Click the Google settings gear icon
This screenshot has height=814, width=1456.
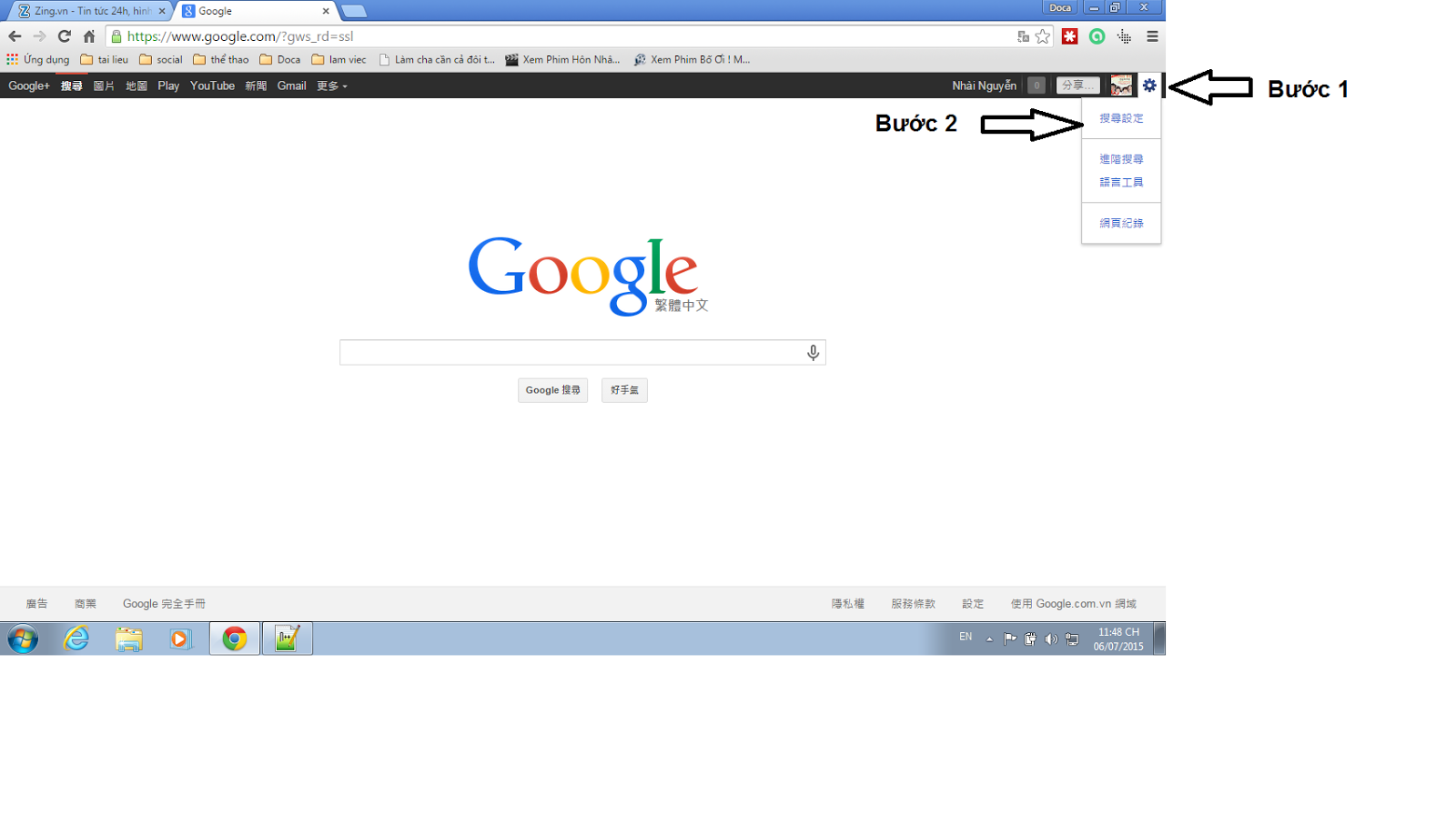coord(1149,85)
